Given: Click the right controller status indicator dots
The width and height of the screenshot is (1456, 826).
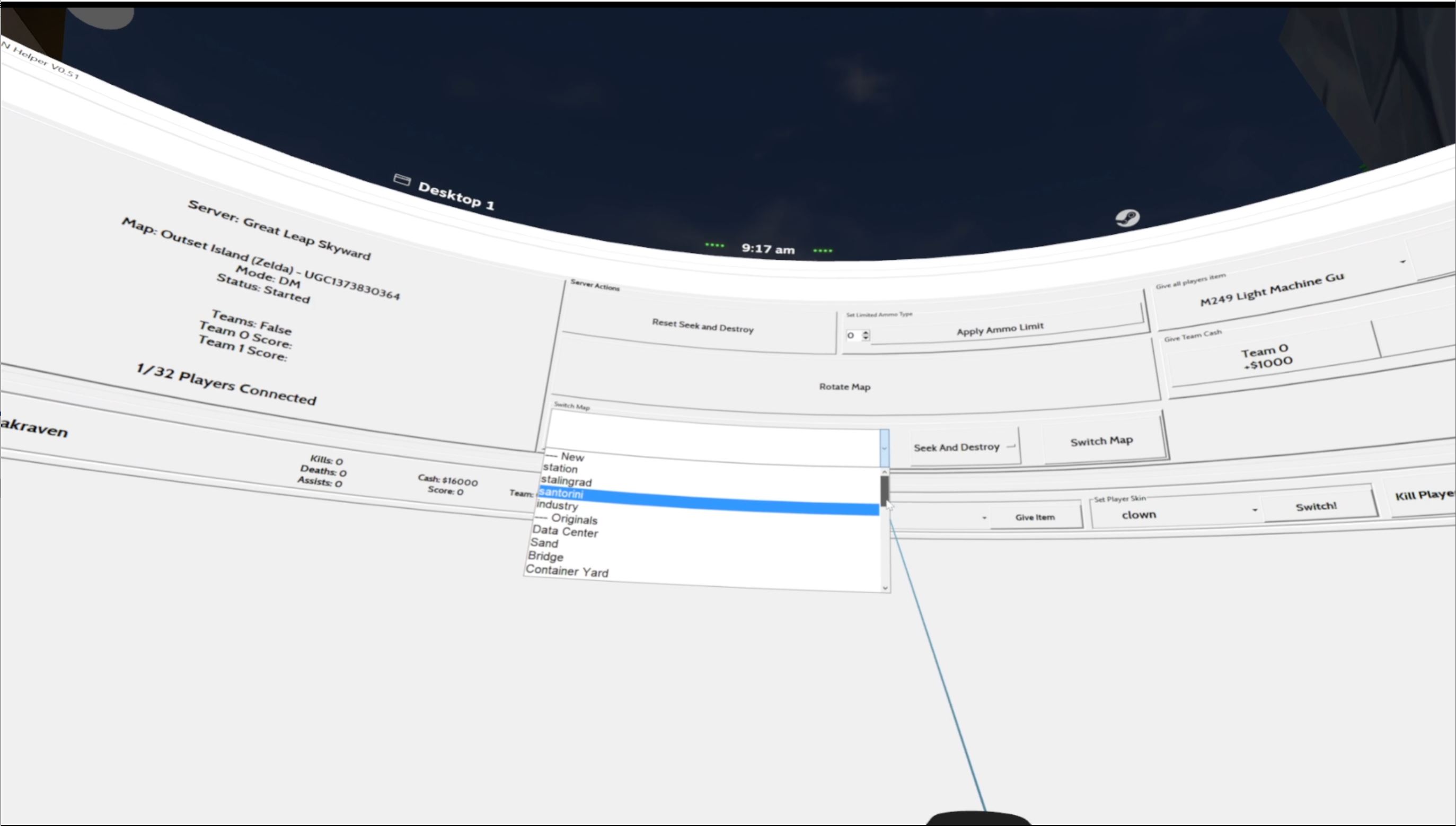Looking at the screenshot, I should pyautogui.click(x=823, y=250).
